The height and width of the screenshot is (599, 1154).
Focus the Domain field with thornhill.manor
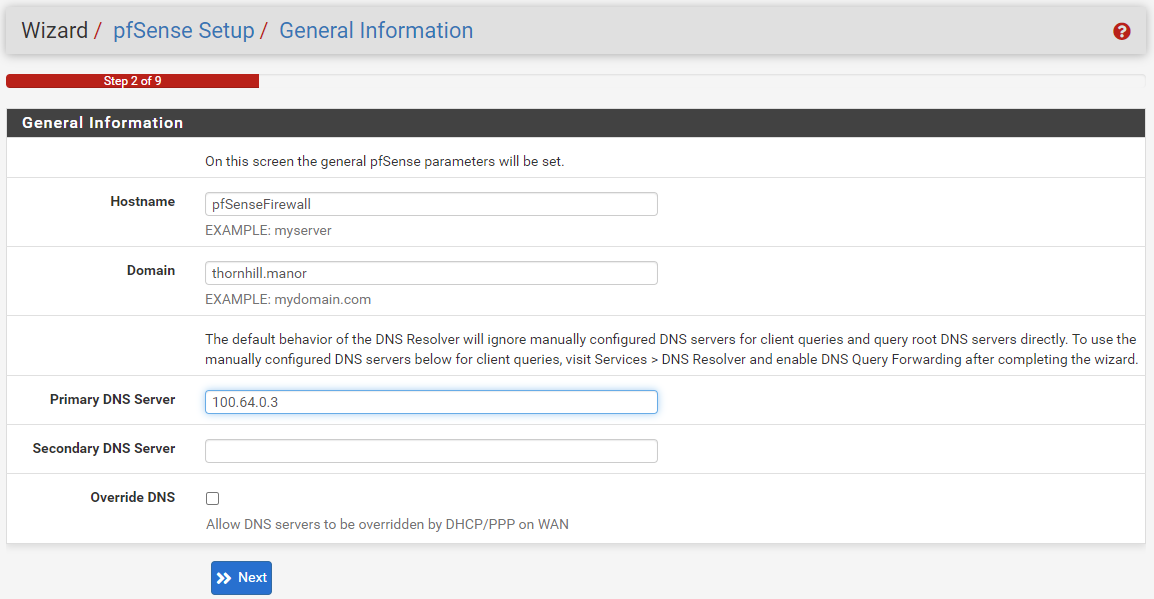tap(431, 273)
